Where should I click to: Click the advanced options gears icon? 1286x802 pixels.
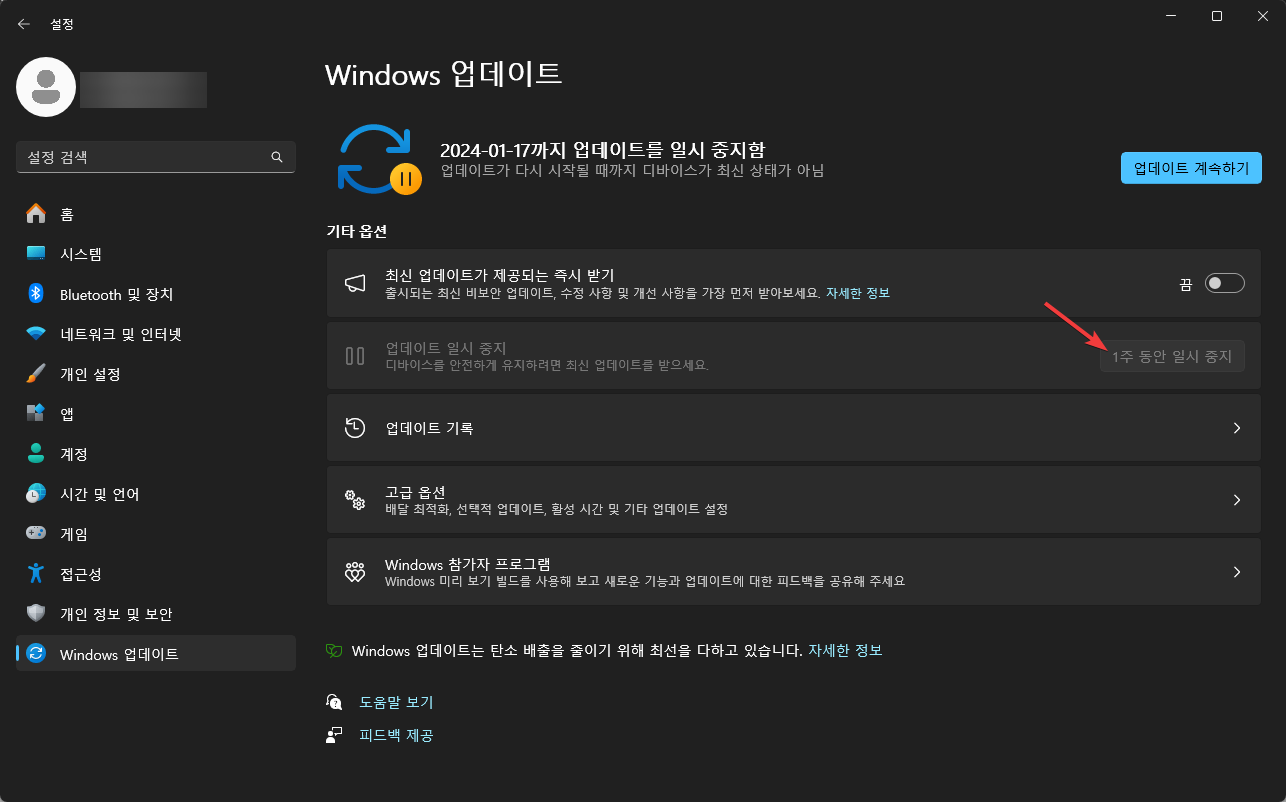coord(355,500)
